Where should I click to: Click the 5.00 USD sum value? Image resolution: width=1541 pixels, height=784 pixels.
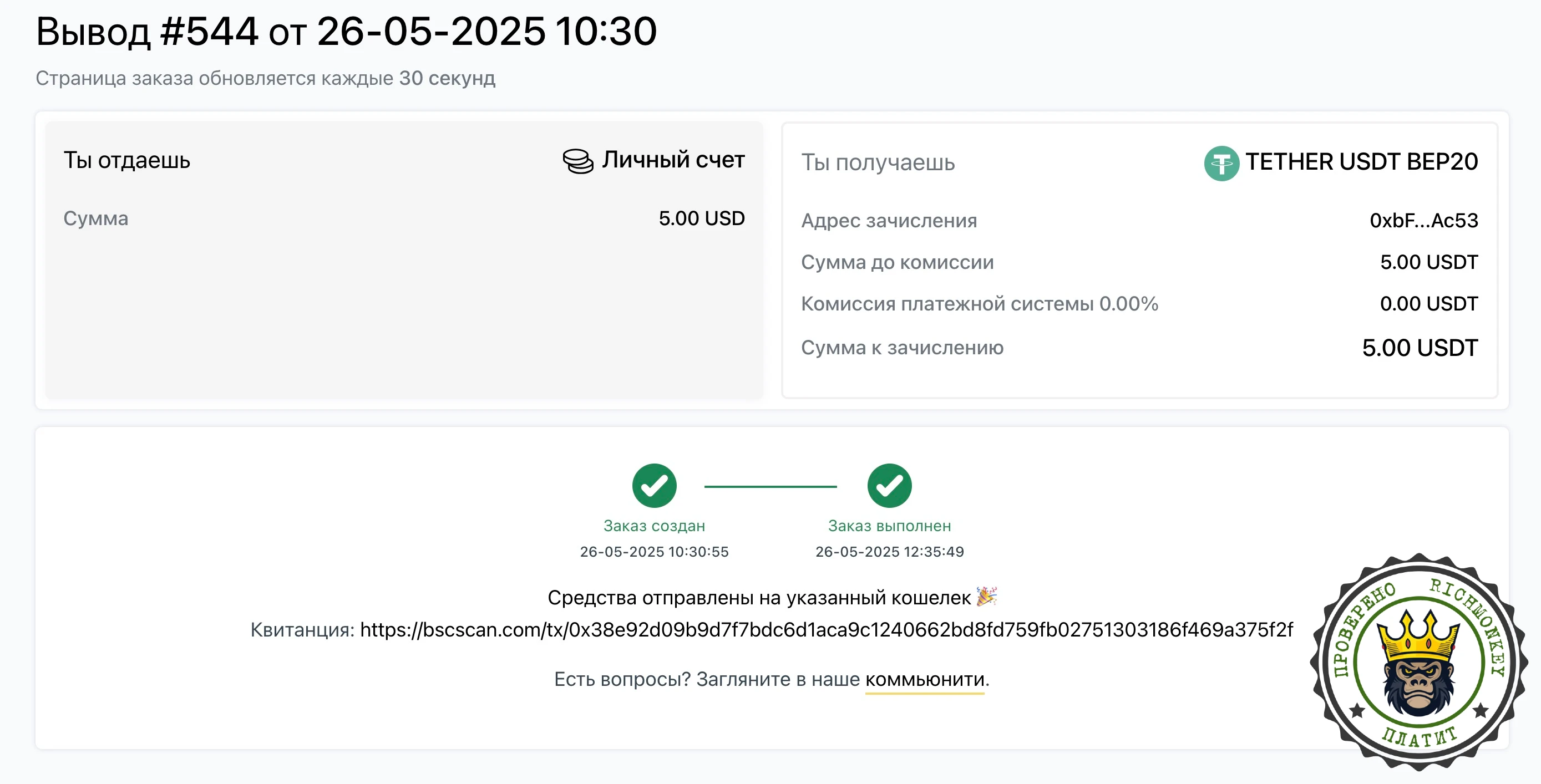click(701, 218)
